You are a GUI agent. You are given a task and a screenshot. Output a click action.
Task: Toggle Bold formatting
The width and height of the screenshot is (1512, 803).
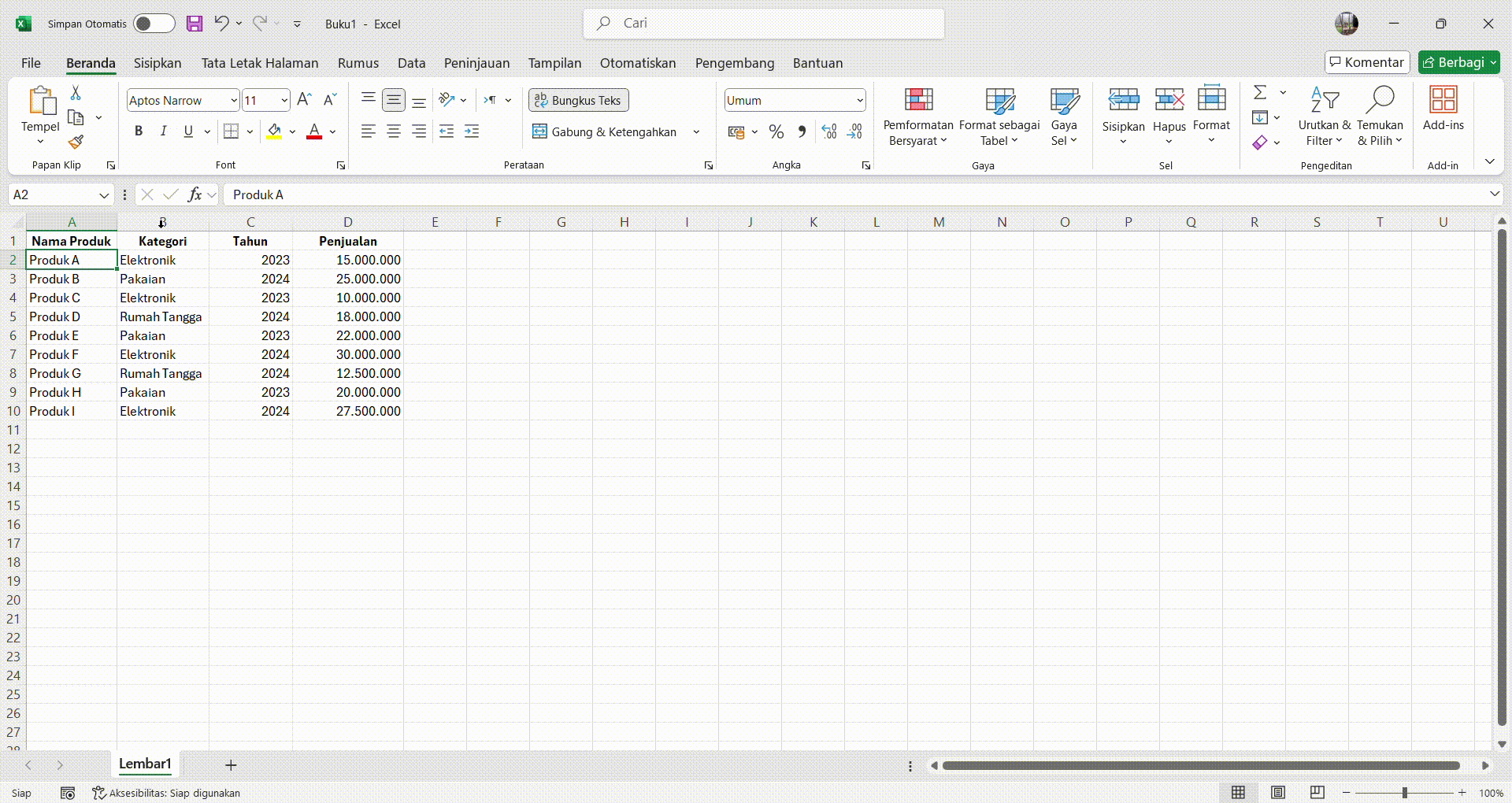[139, 131]
